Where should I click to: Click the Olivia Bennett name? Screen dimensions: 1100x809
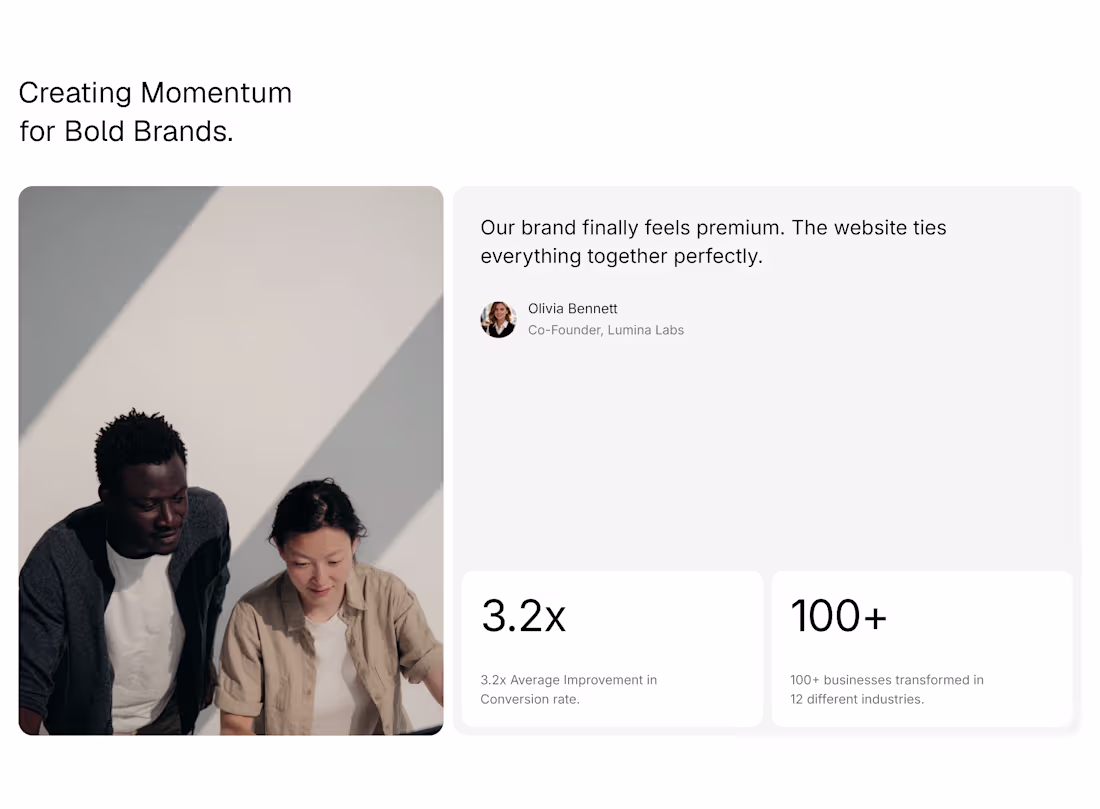(572, 309)
